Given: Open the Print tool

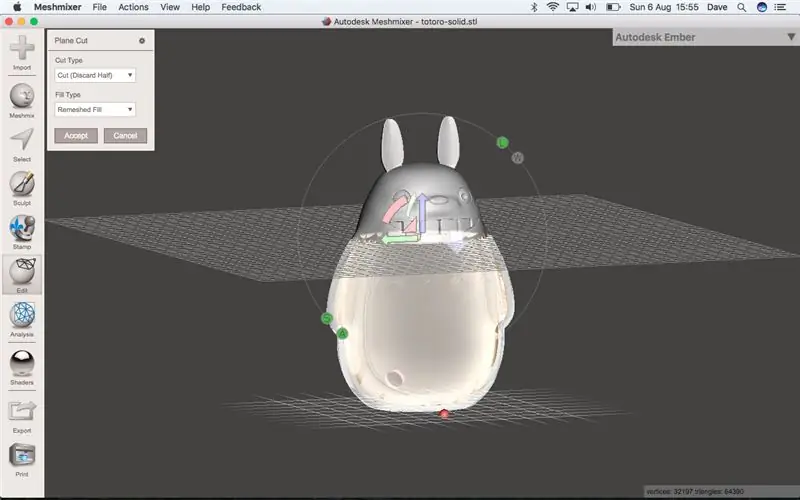Looking at the screenshot, I should pyautogui.click(x=22, y=460).
